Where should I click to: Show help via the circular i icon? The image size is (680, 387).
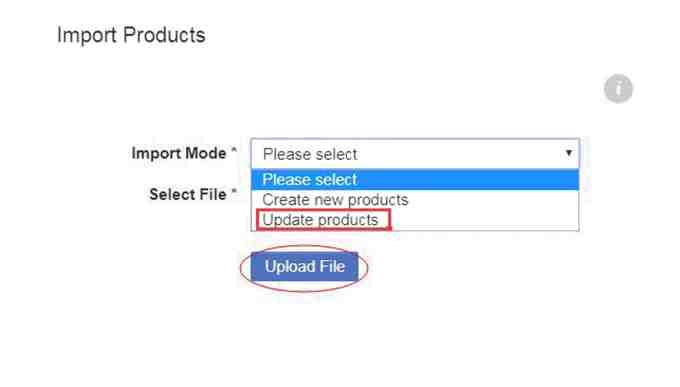[618, 89]
